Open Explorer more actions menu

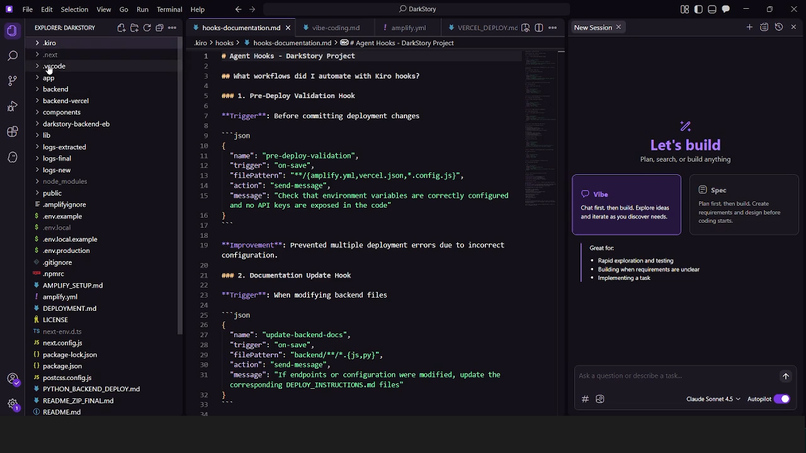point(172,28)
